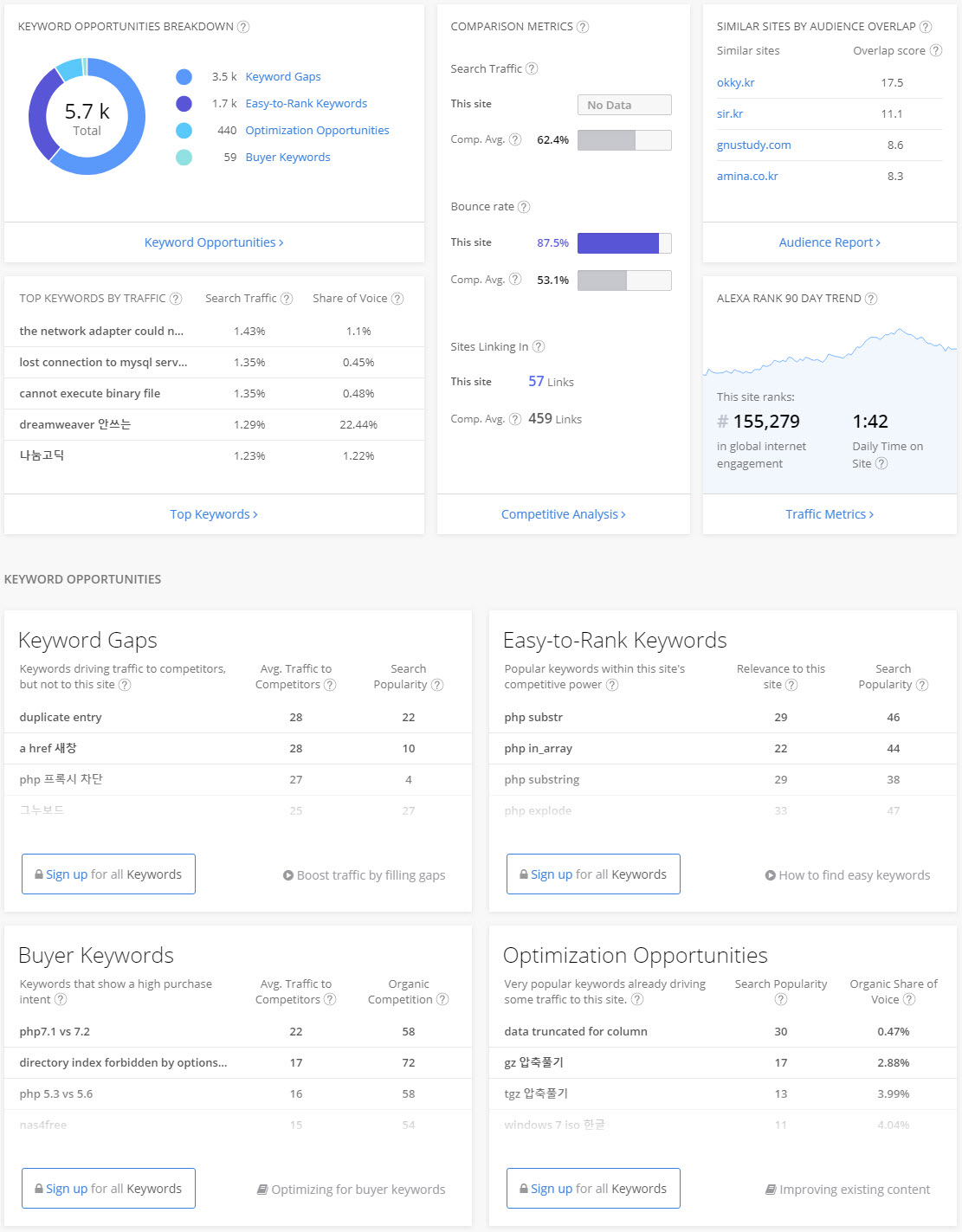Click help icon beside Sites Linking In
The width and height of the screenshot is (962, 1232).
tap(539, 347)
